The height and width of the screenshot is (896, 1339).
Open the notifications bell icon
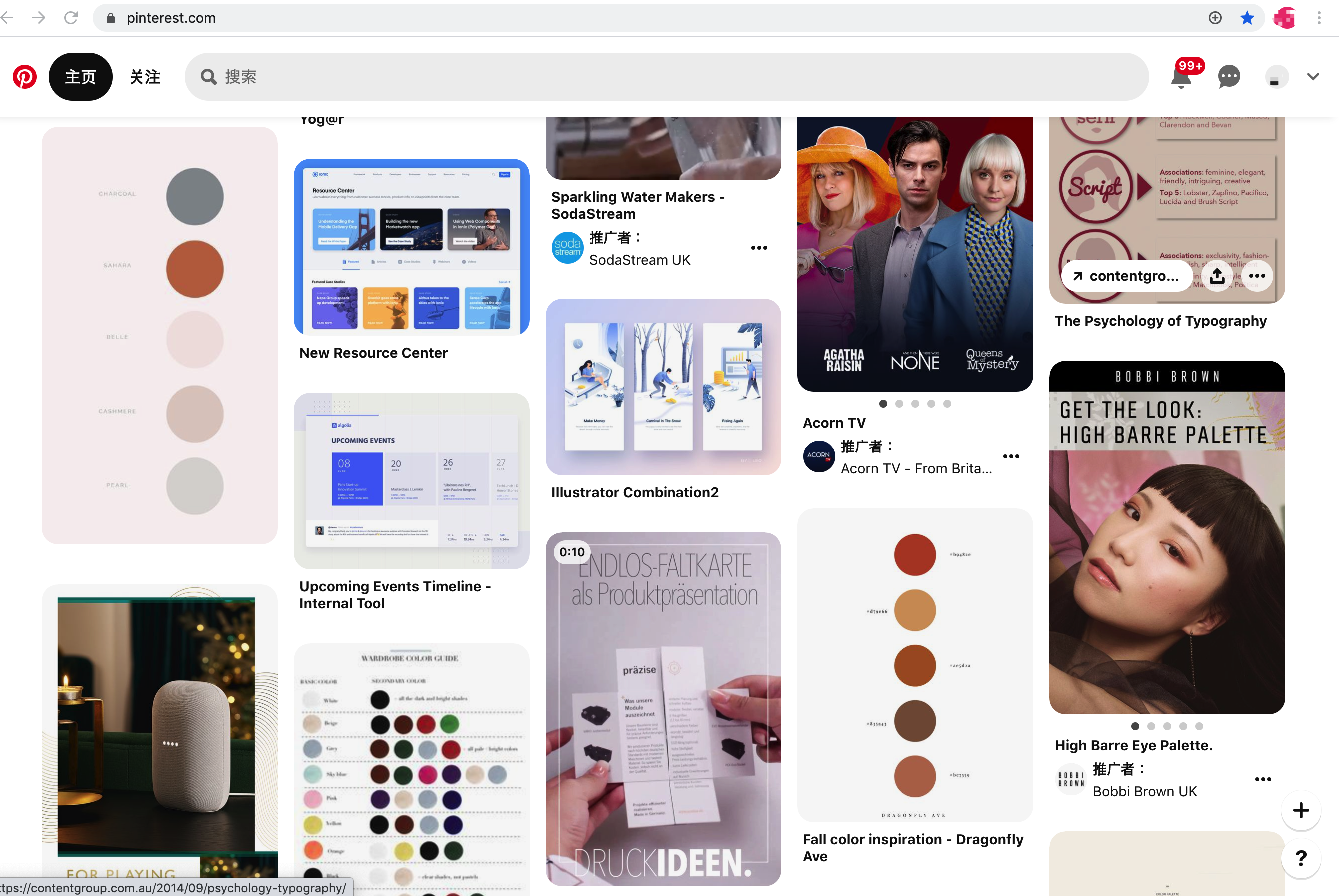click(x=1181, y=77)
